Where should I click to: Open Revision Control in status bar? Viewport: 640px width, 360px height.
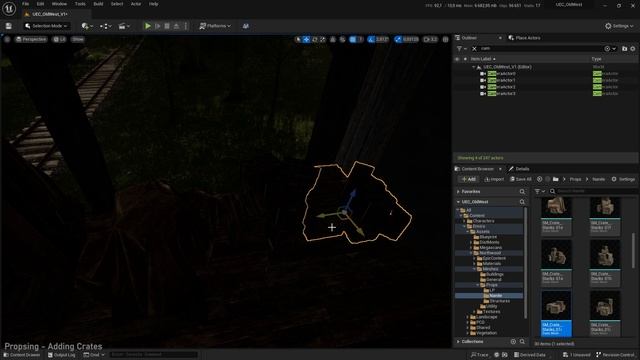[615, 355]
